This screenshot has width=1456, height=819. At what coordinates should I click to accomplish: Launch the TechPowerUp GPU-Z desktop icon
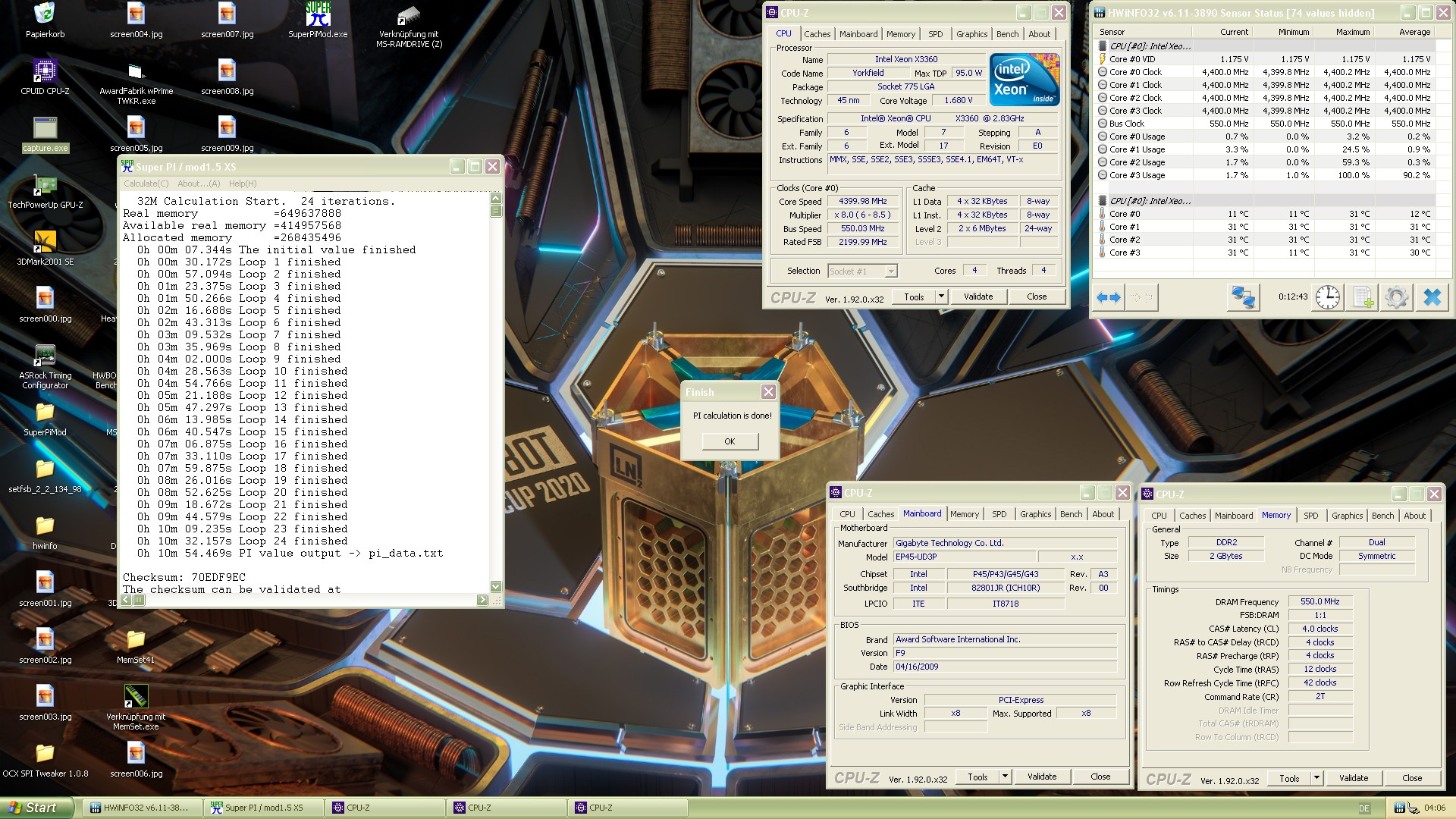pos(45,184)
